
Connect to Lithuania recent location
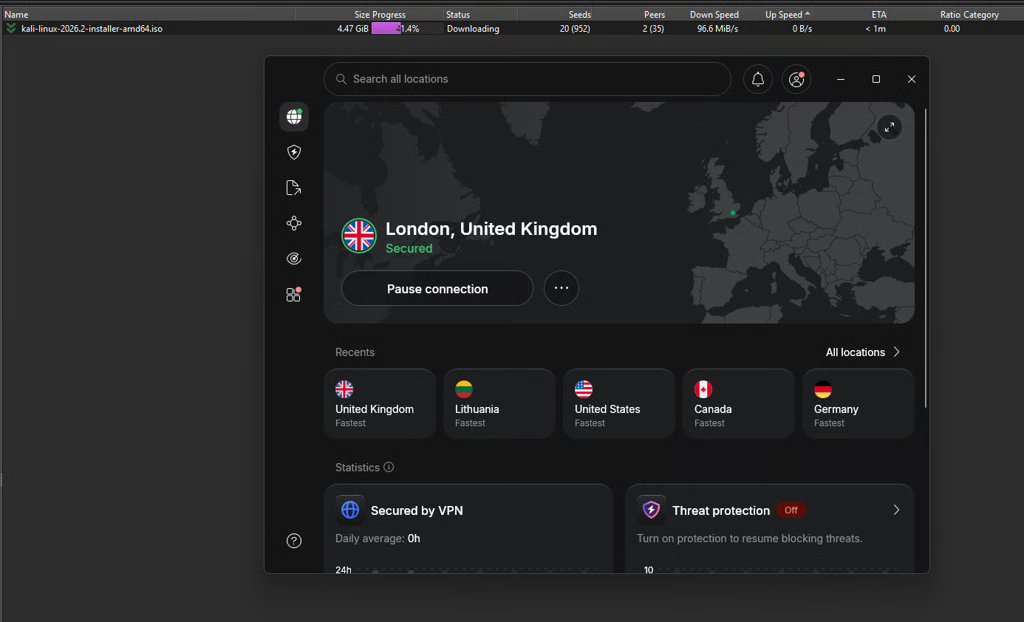pos(499,404)
